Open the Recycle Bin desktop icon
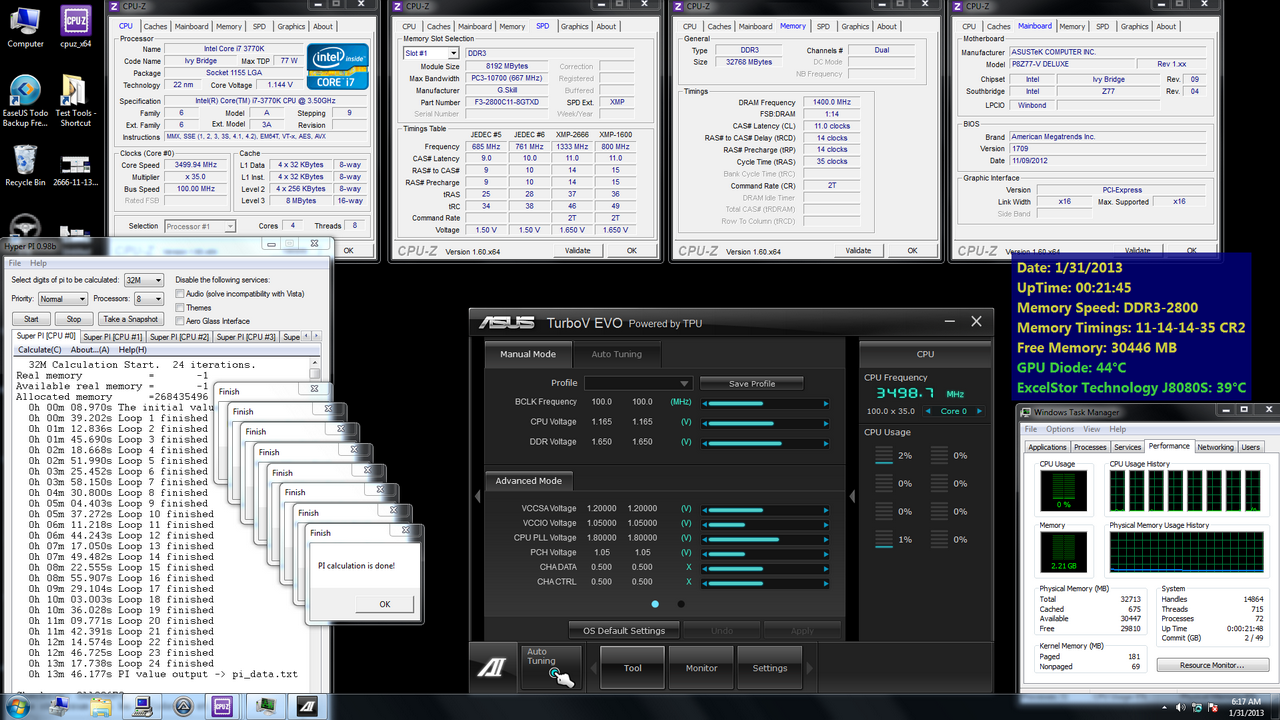The height and width of the screenshot is (720, 1280). (x=24, y=166)
